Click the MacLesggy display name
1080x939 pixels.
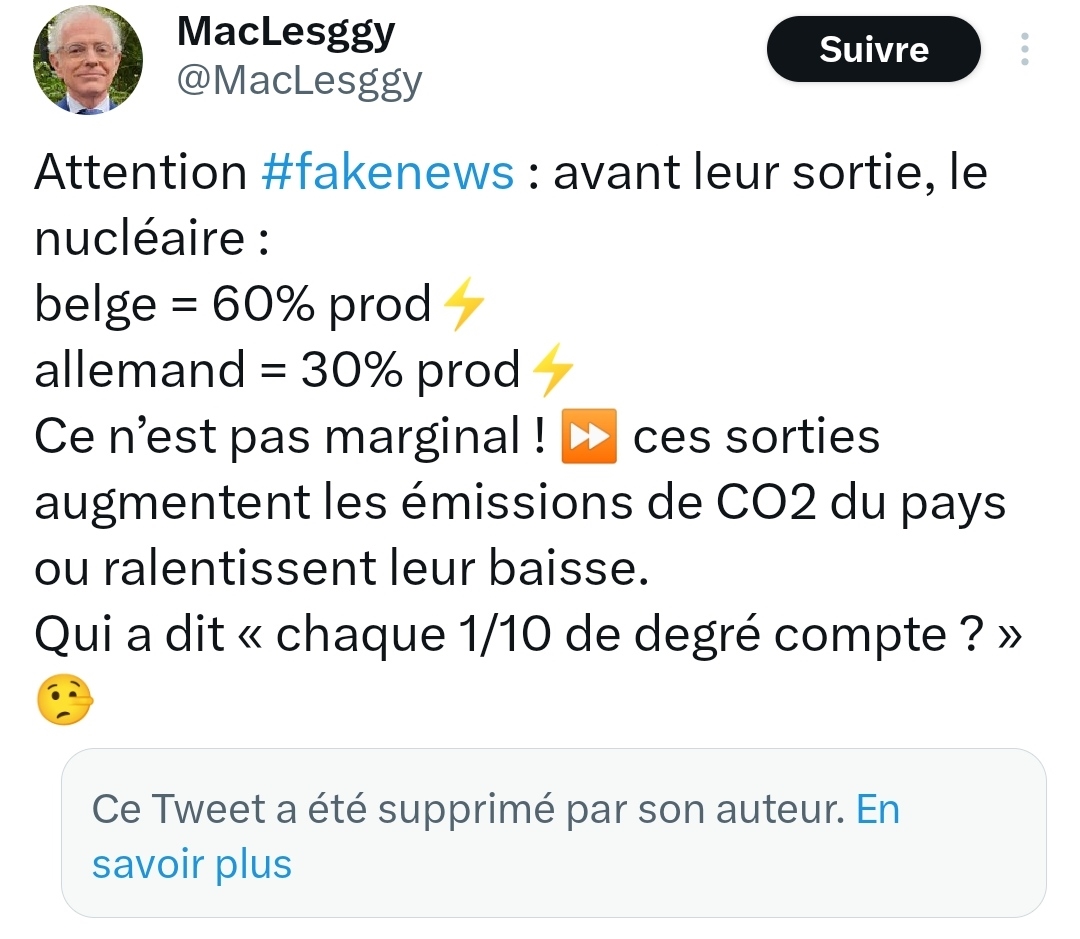(285, 32)
